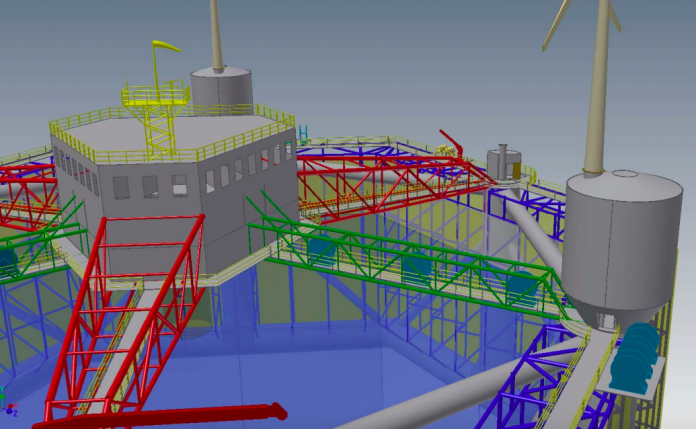This screenshot has width=696, height=429.
Task: Select the red truss bridge behind building
Action: pyautogui.click(x=391, y=184)
